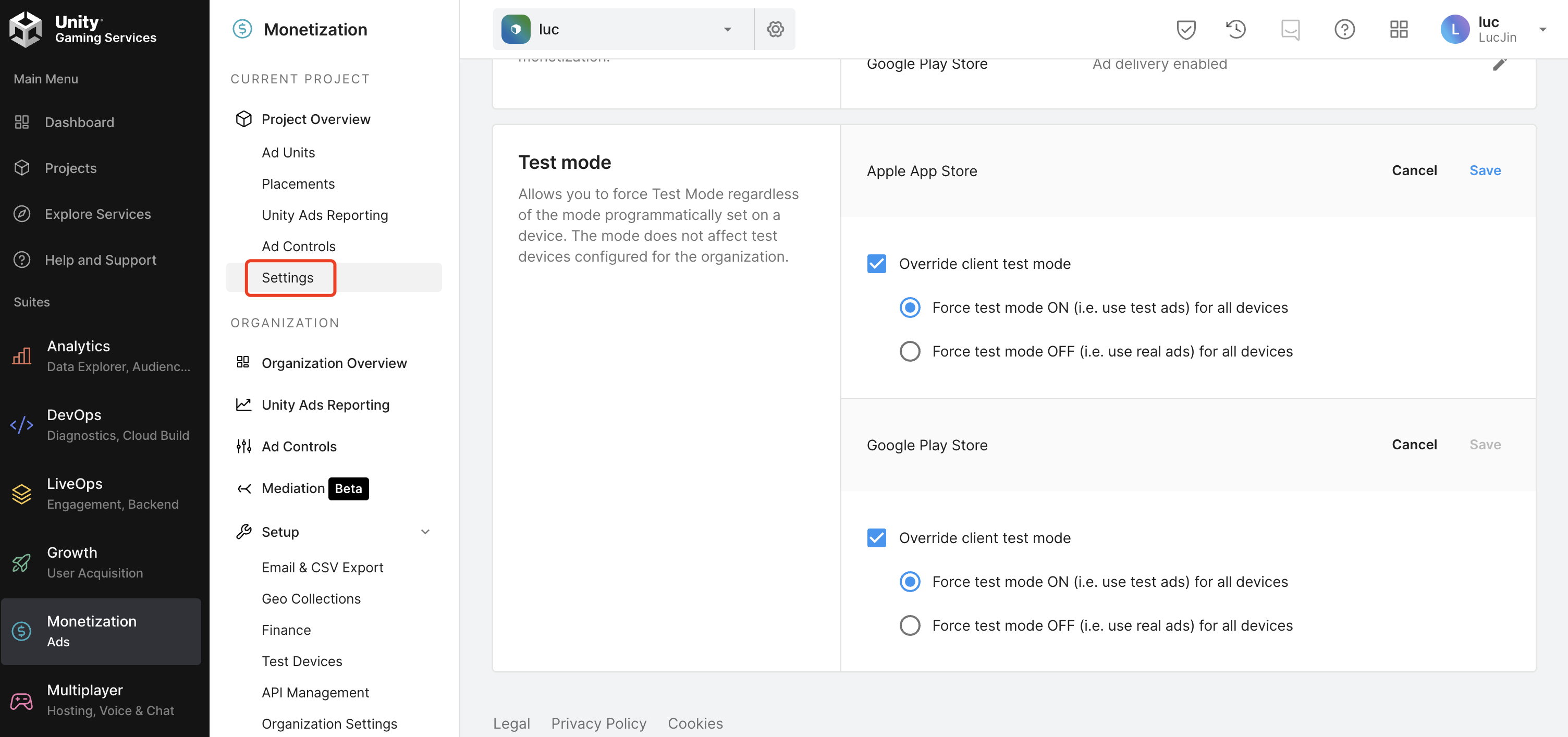
Task: Click the Explore Services compass icon
Action: [x=22, y=214]
